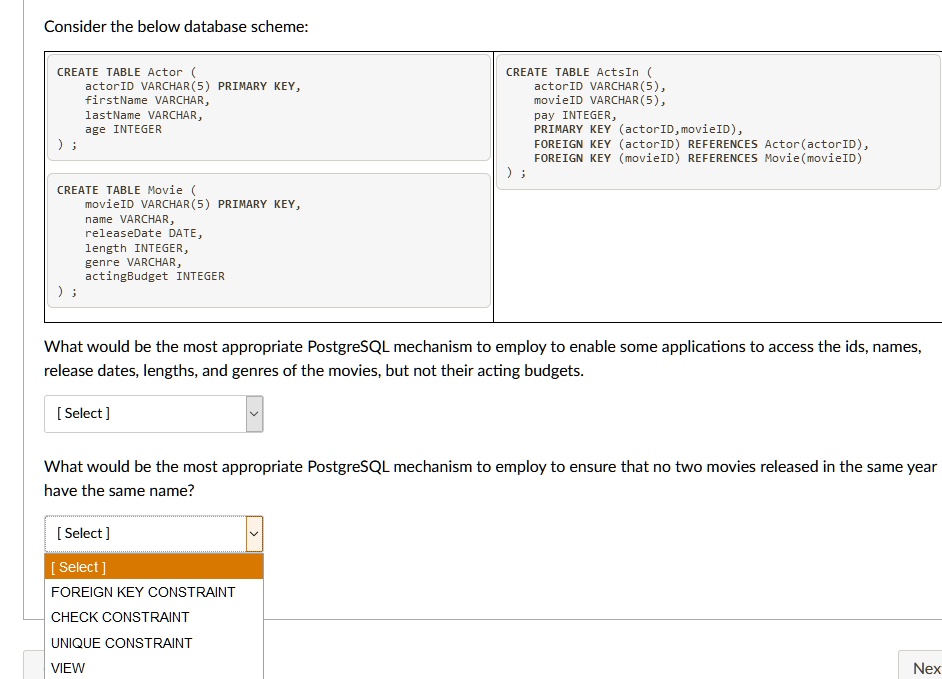This screenshot has height=679, width=942.
Task: Click the chevron arrow on the first dropdown
Action: coord(254,413)
